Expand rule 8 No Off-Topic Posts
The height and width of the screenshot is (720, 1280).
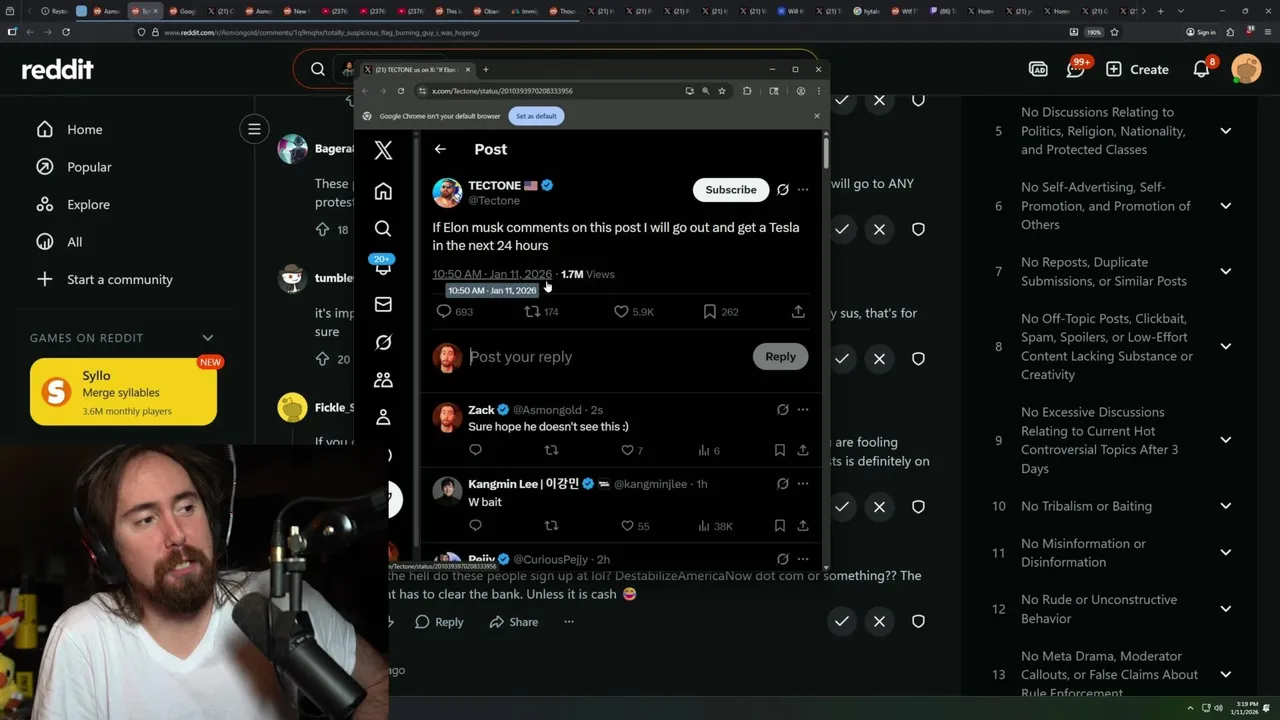coord(1225,346)
